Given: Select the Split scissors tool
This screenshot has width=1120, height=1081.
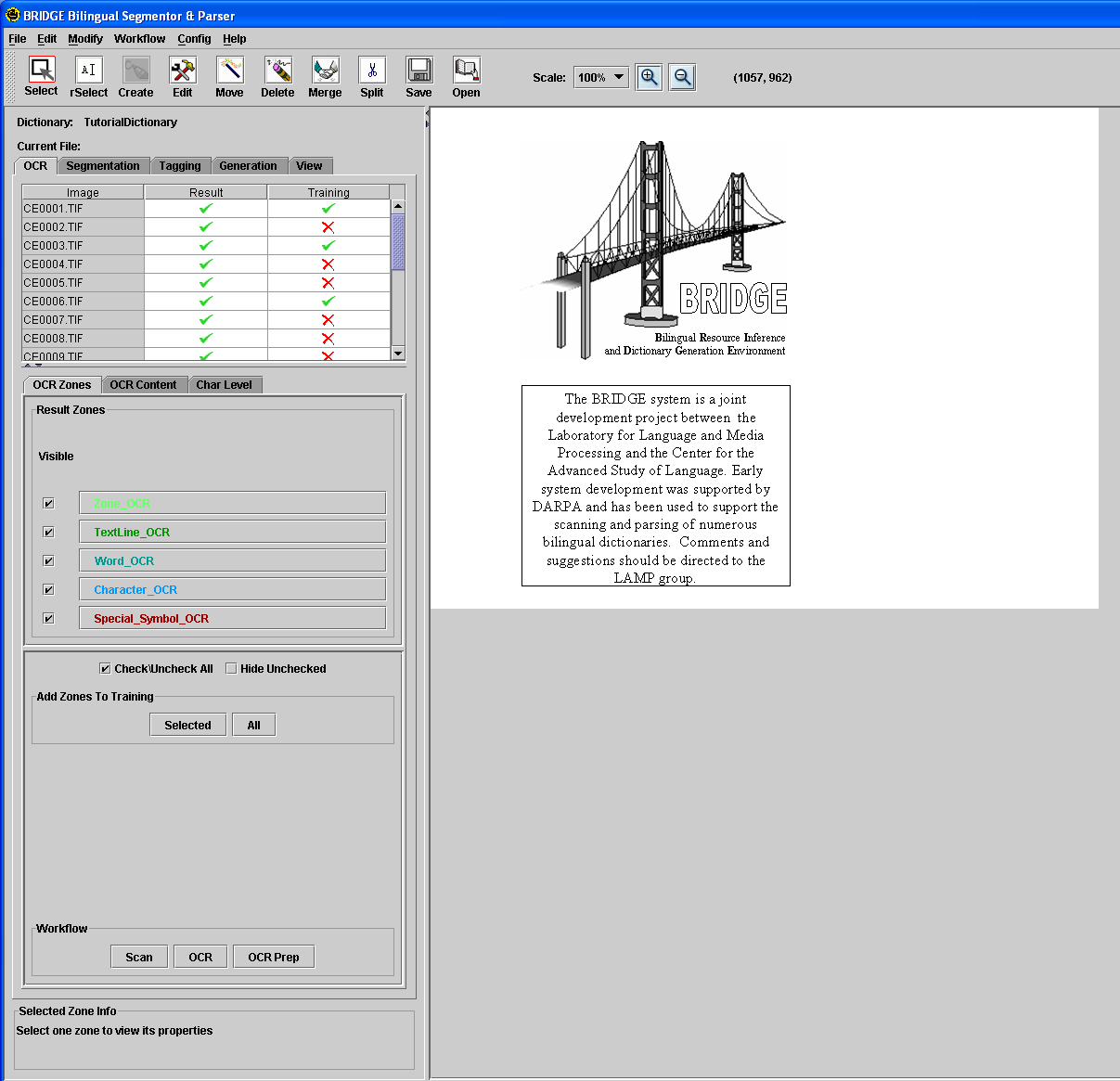Looking at the screenshot, I should pos(371,71).
